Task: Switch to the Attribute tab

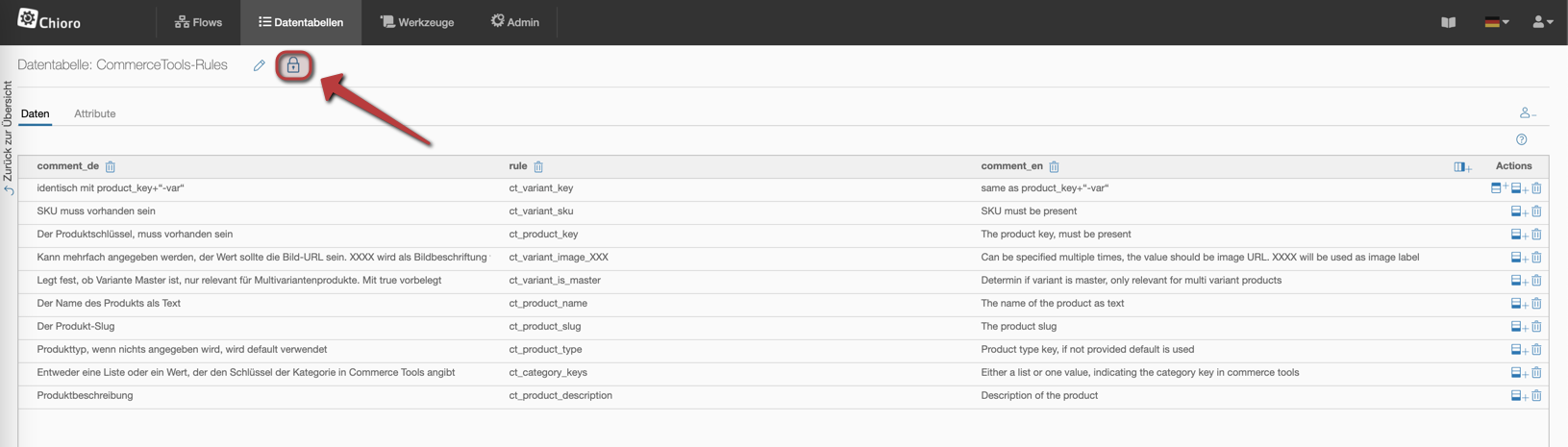Action: [94, 113]
